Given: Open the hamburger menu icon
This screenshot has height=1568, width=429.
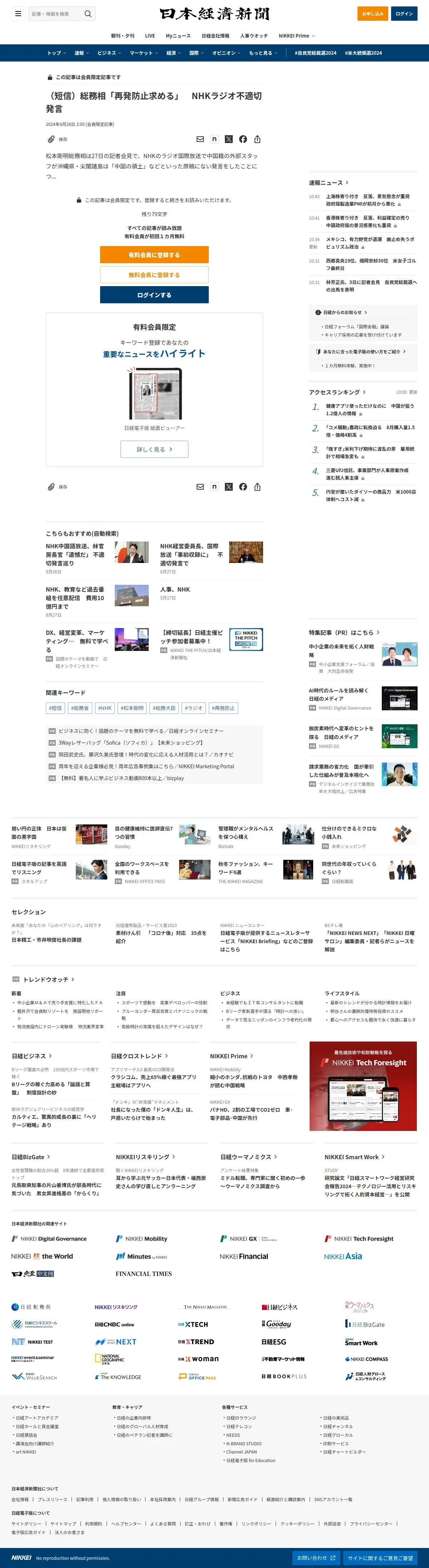Looking at the screenshot, I should point(18,13).
